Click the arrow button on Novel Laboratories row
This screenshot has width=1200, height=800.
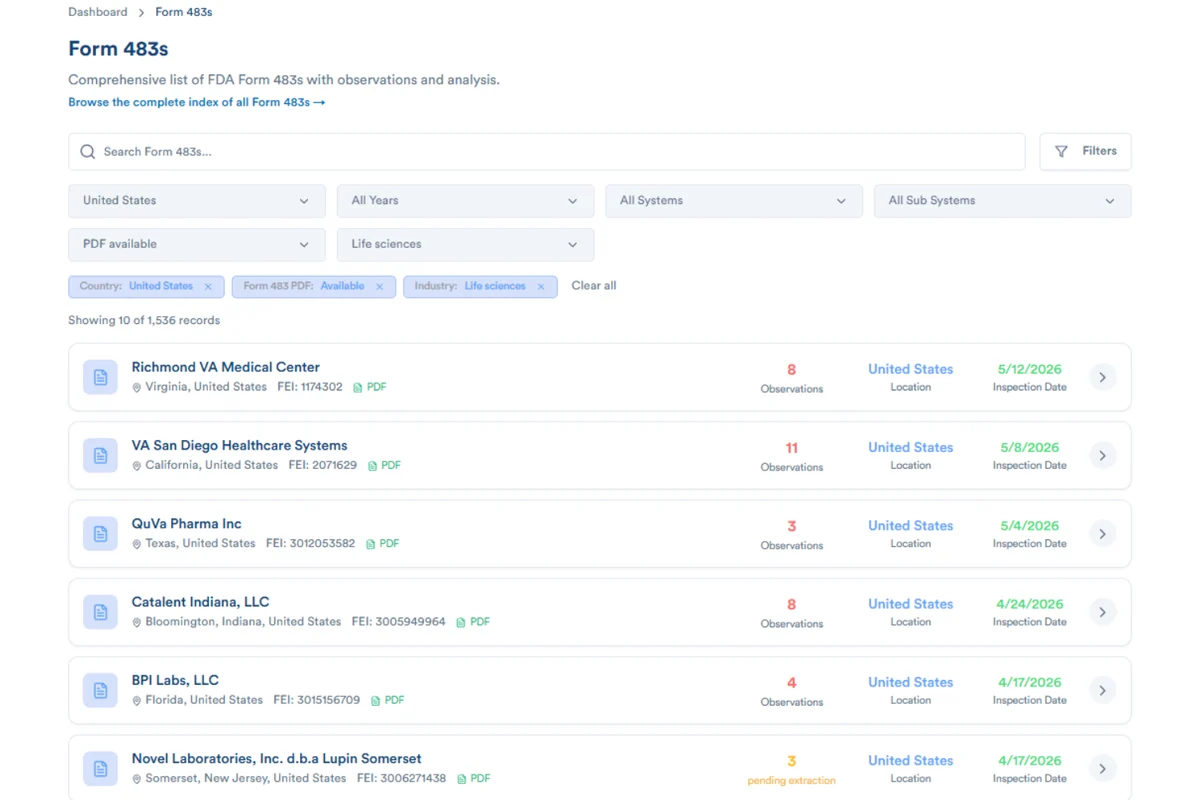pos(1102,768)
